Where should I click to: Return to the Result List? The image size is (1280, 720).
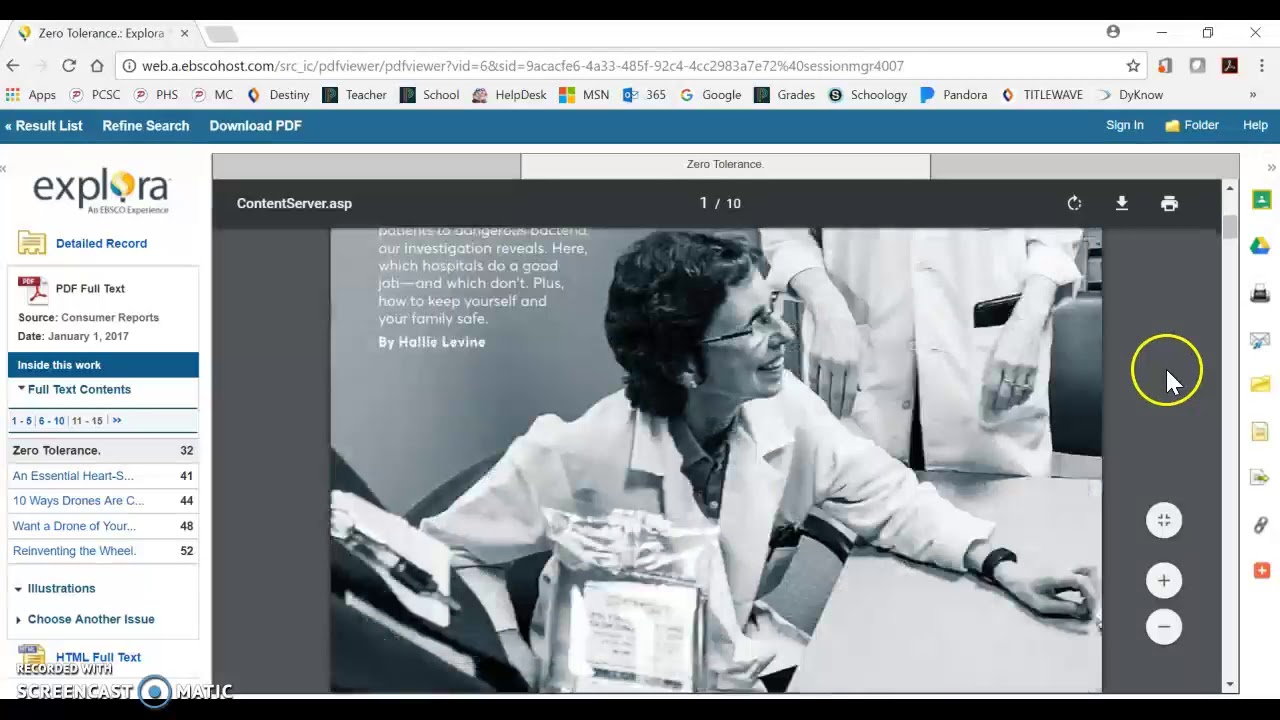[43, 126]
